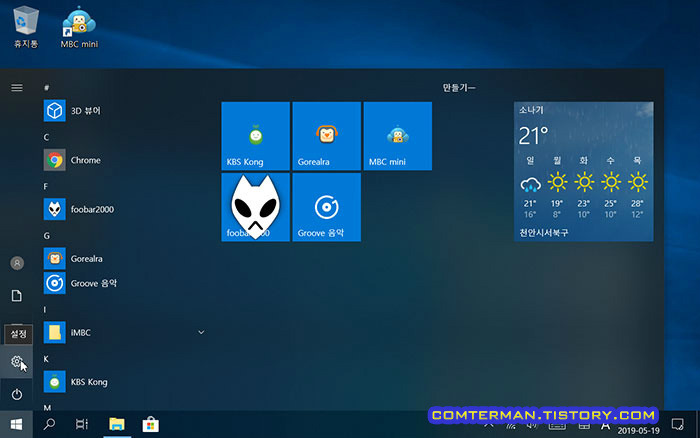Image resolution: width=700 pixels, height=438 pixels.
Task: Expand the Start menu hamburger button
Action: (17, 88)
